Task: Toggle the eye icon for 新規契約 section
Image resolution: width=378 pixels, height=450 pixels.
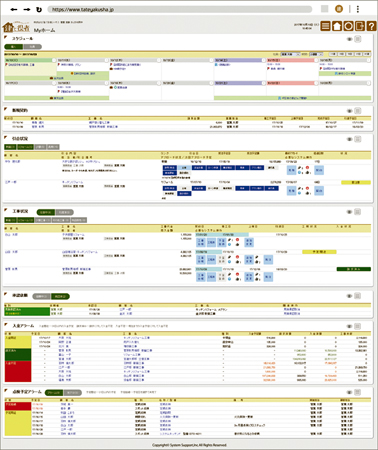Action: tap(349, 111)
